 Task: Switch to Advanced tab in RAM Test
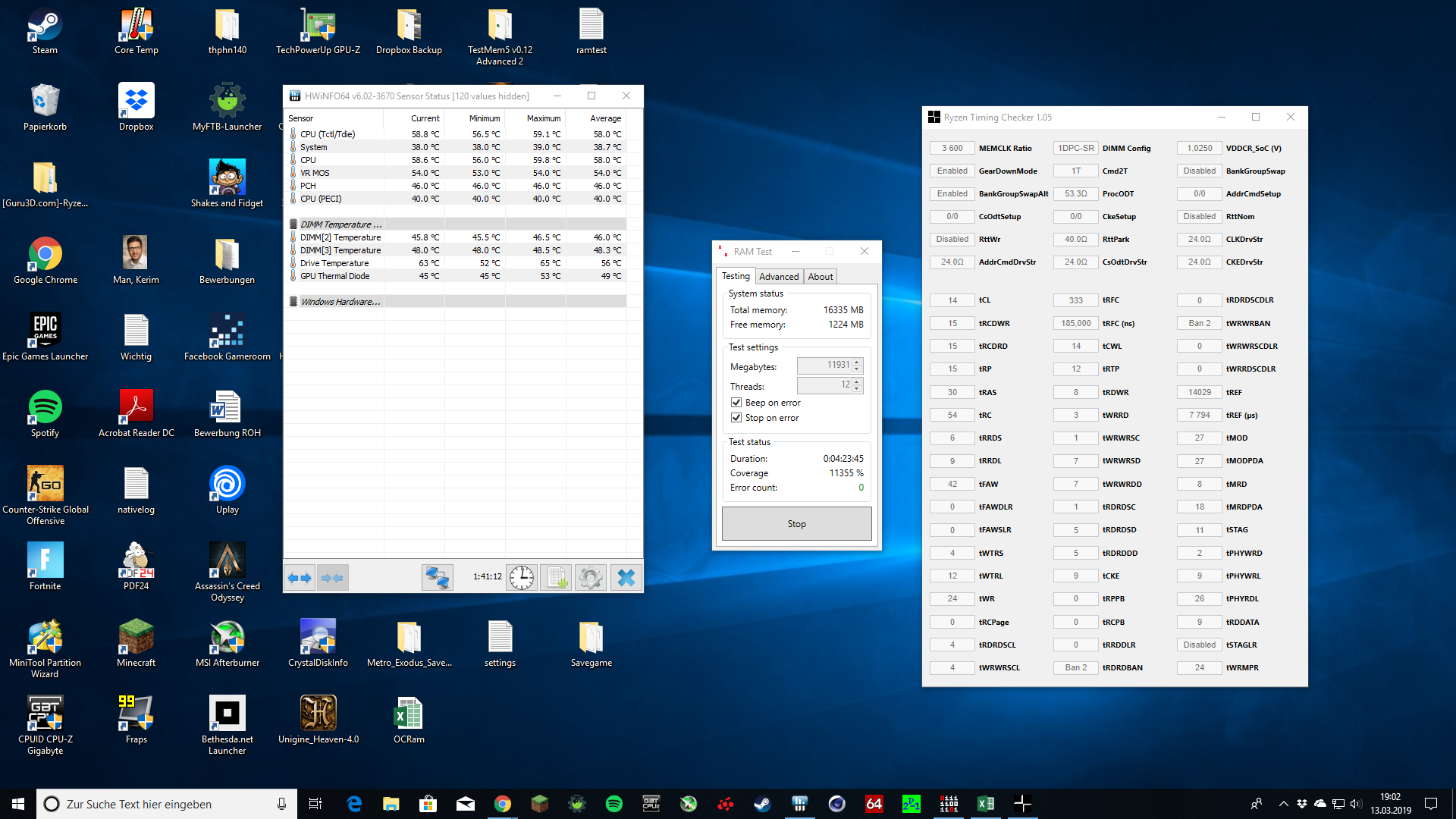pyautogui.click(x=779, y=277)
